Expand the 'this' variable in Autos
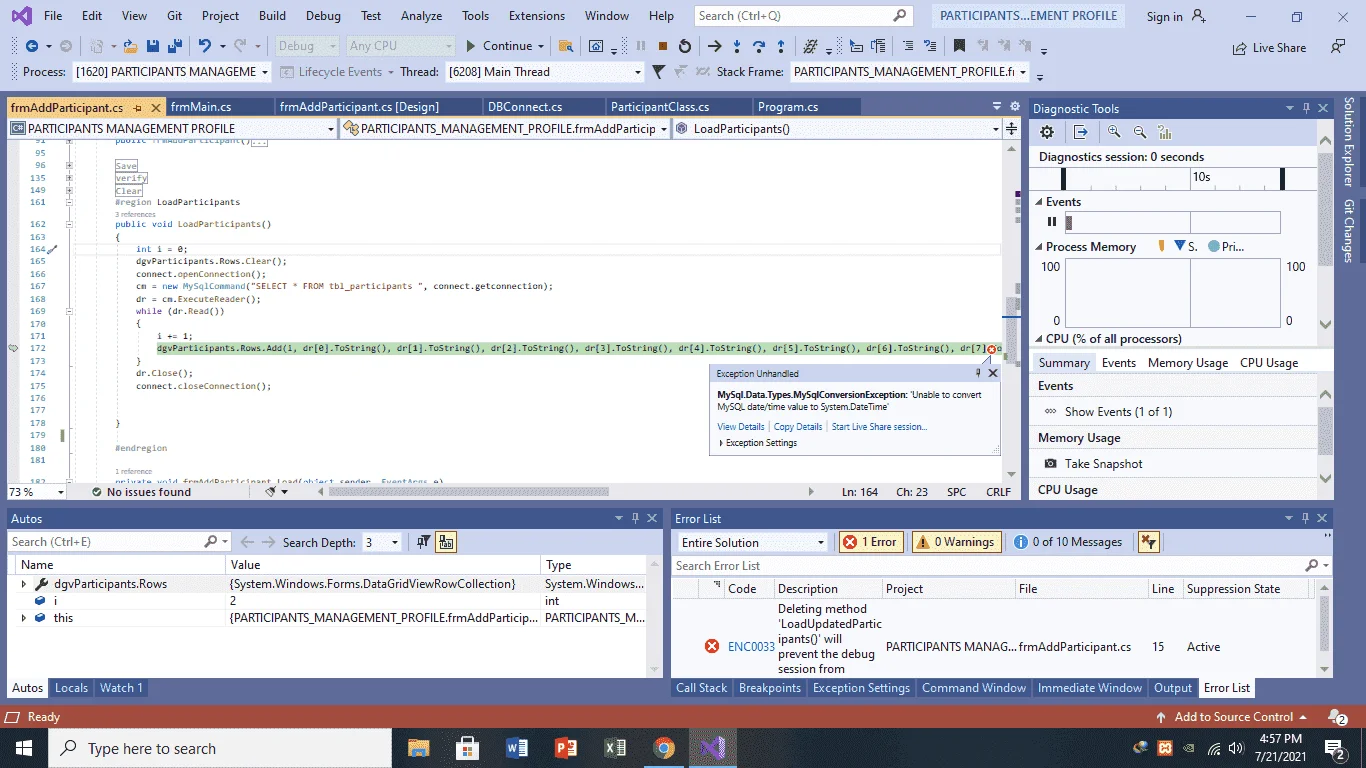 (x=24, y=618)
